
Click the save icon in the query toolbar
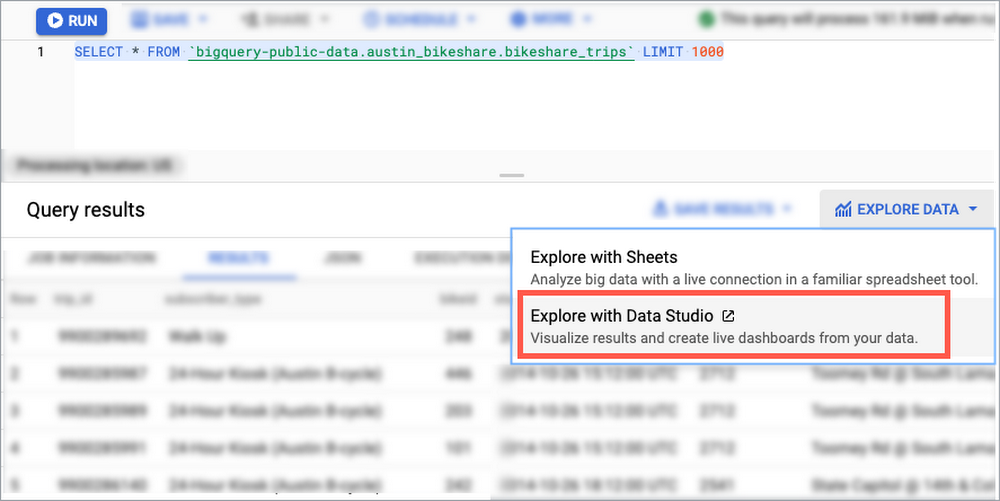138,20
